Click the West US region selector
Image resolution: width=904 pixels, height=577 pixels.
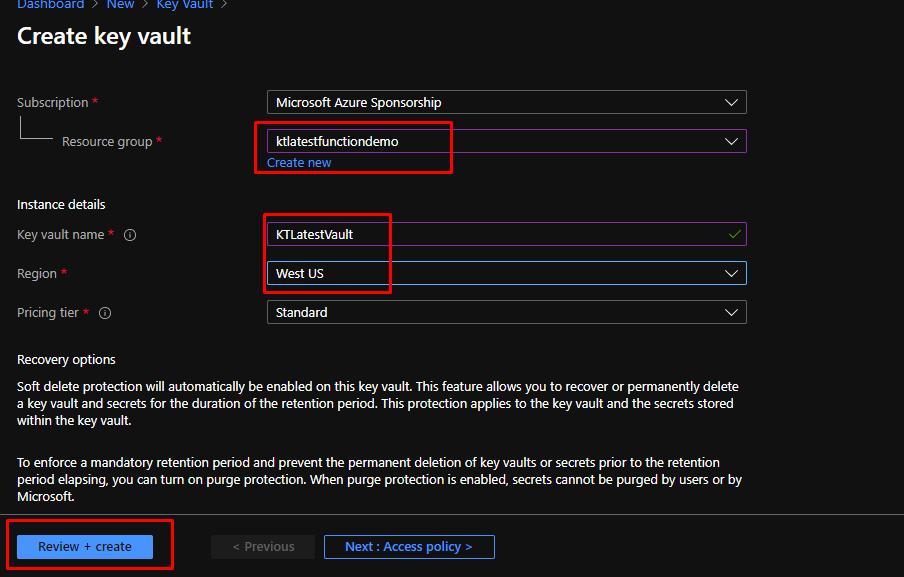507,273
